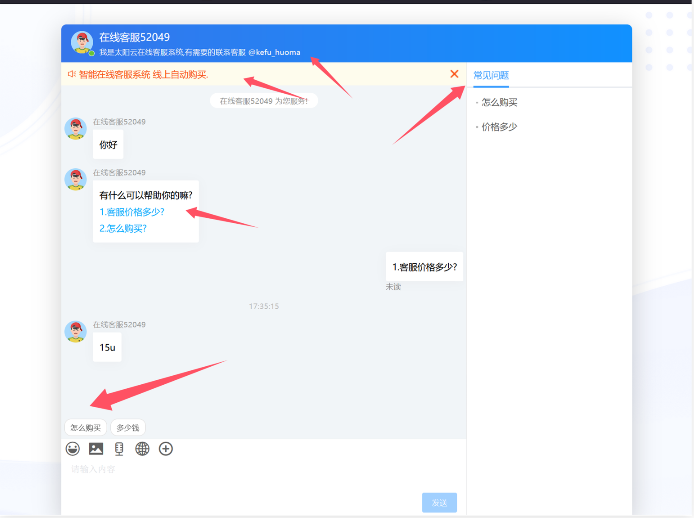Click the 有什么可以帮助你的嘛? message text

coord(146,195)
